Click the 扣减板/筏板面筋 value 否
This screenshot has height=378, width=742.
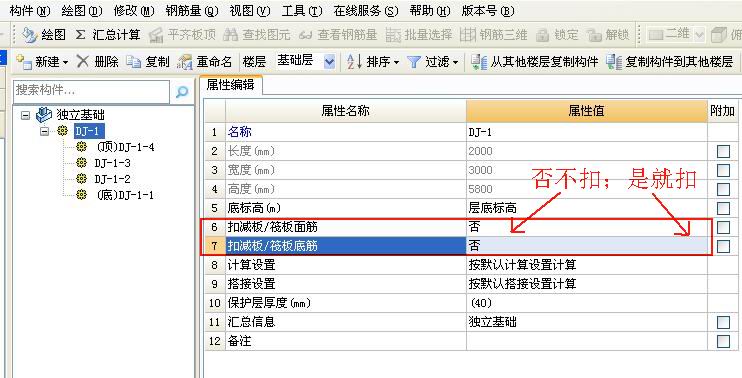point(587,227)
